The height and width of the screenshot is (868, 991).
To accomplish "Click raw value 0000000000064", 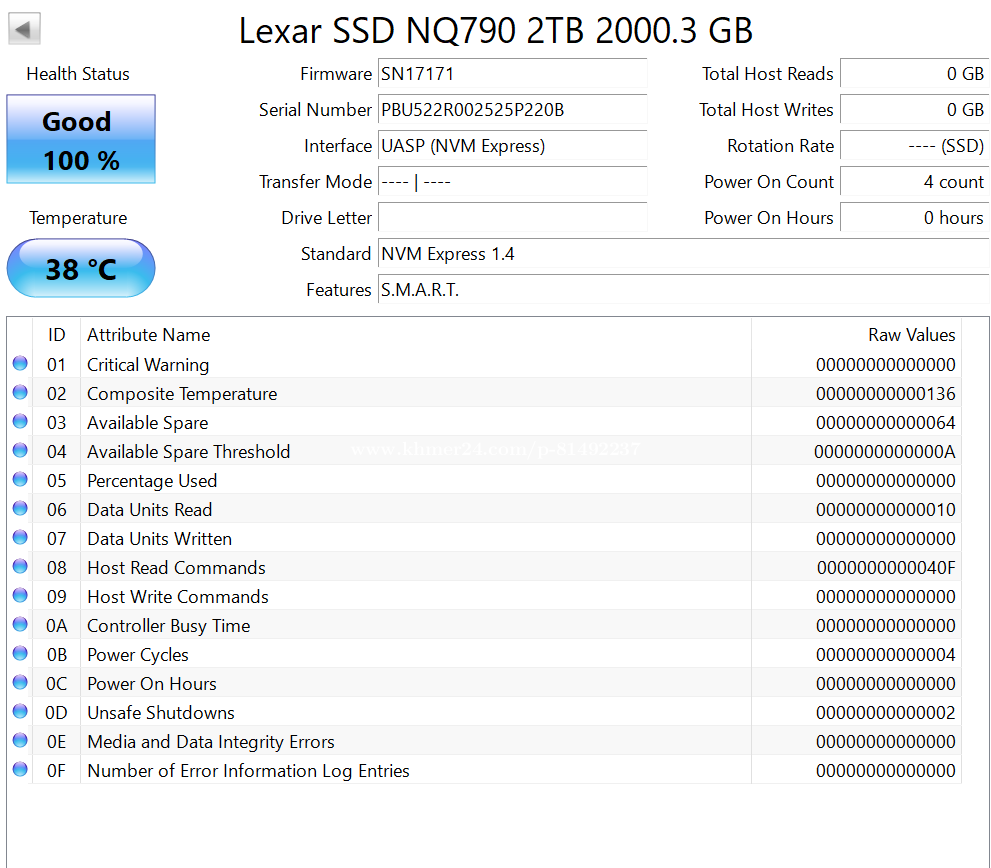I will tap(885, 423).
